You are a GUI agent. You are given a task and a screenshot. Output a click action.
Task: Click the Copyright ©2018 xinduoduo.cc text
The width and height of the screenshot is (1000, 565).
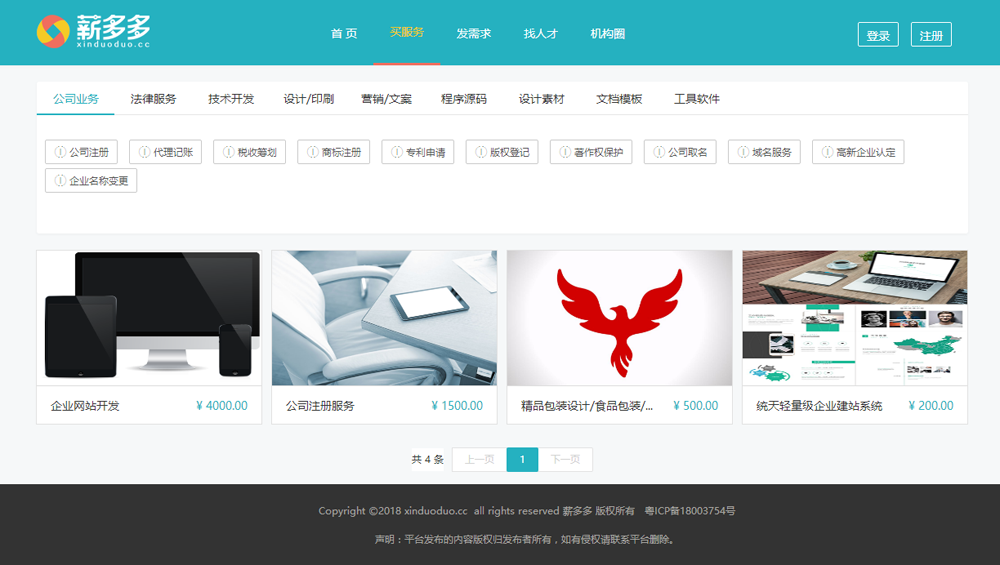pyautogui.click(x=393, y=511)
